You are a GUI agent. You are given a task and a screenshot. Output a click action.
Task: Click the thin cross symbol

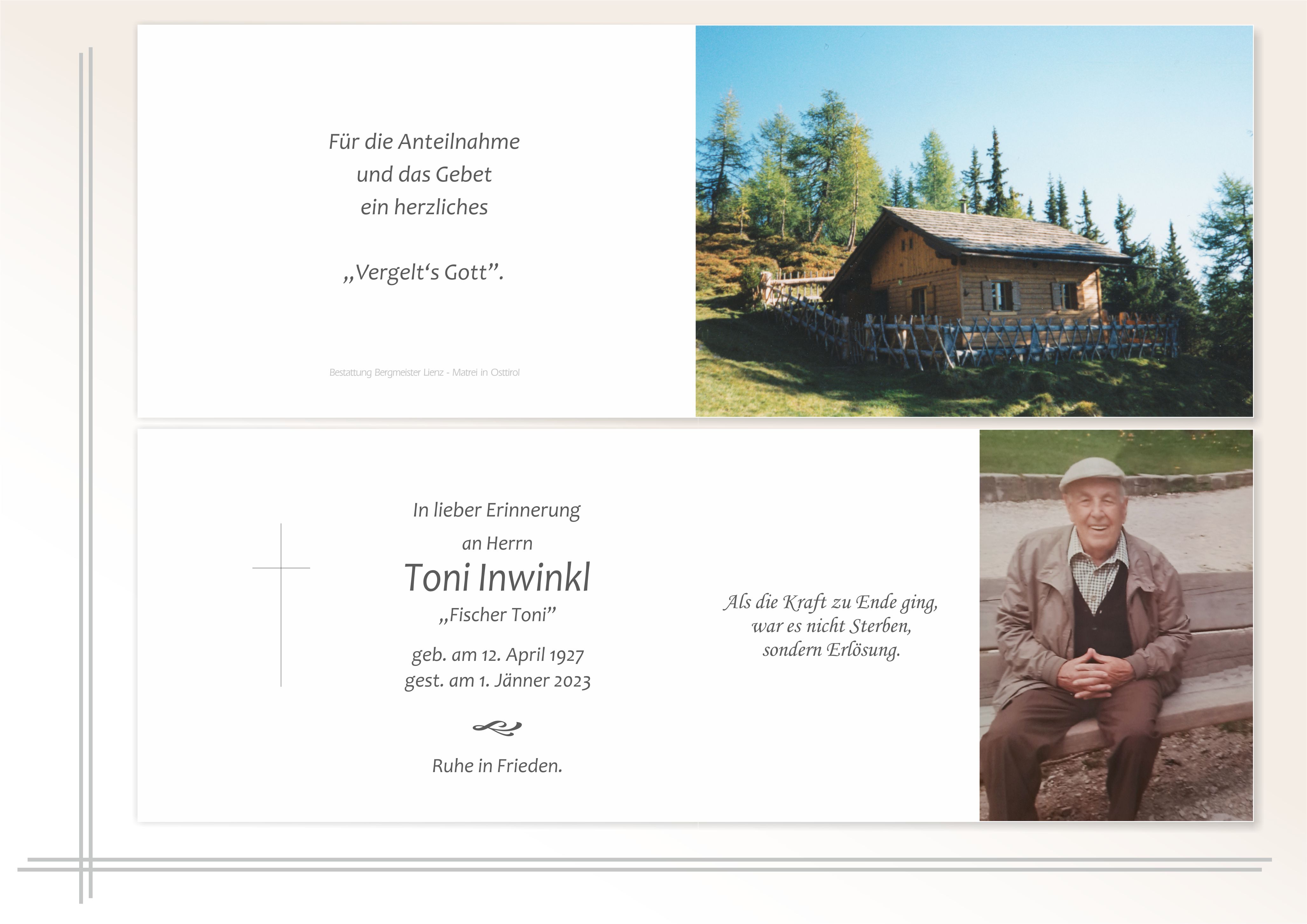(x=281, y=605)
